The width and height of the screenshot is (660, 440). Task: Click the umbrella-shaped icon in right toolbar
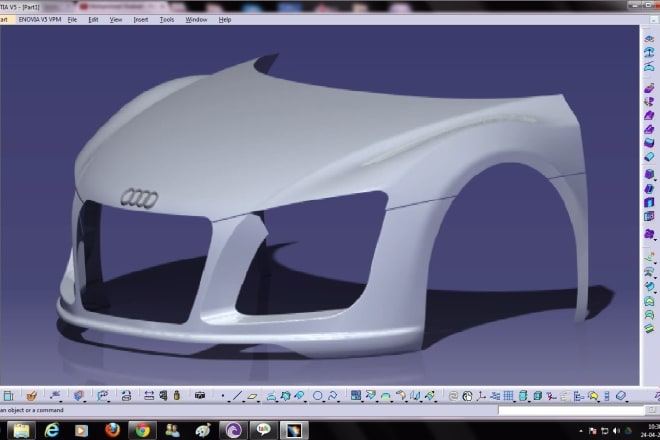tap(649, 52)
